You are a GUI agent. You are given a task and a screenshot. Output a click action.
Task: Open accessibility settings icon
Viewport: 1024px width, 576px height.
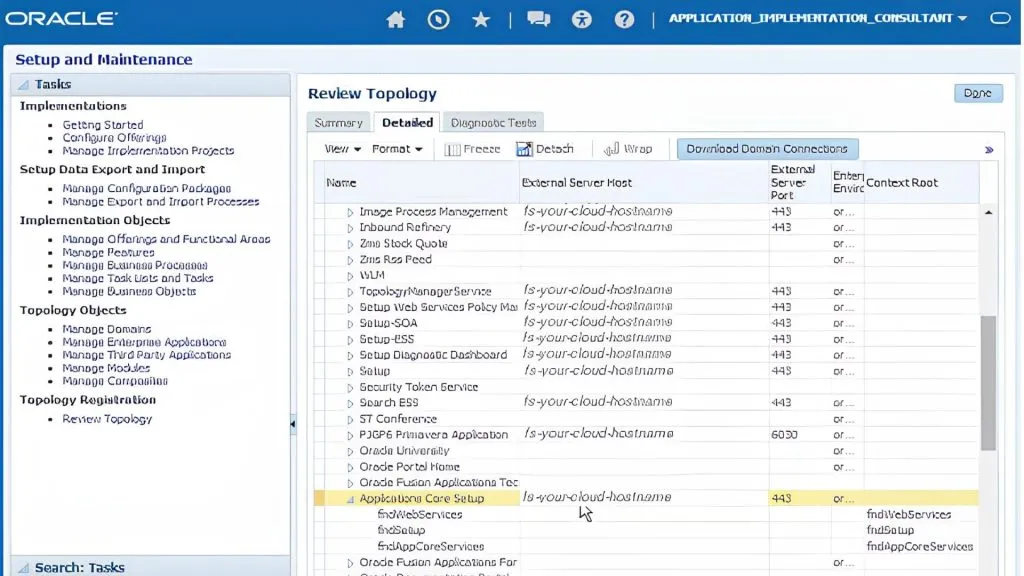581,19
